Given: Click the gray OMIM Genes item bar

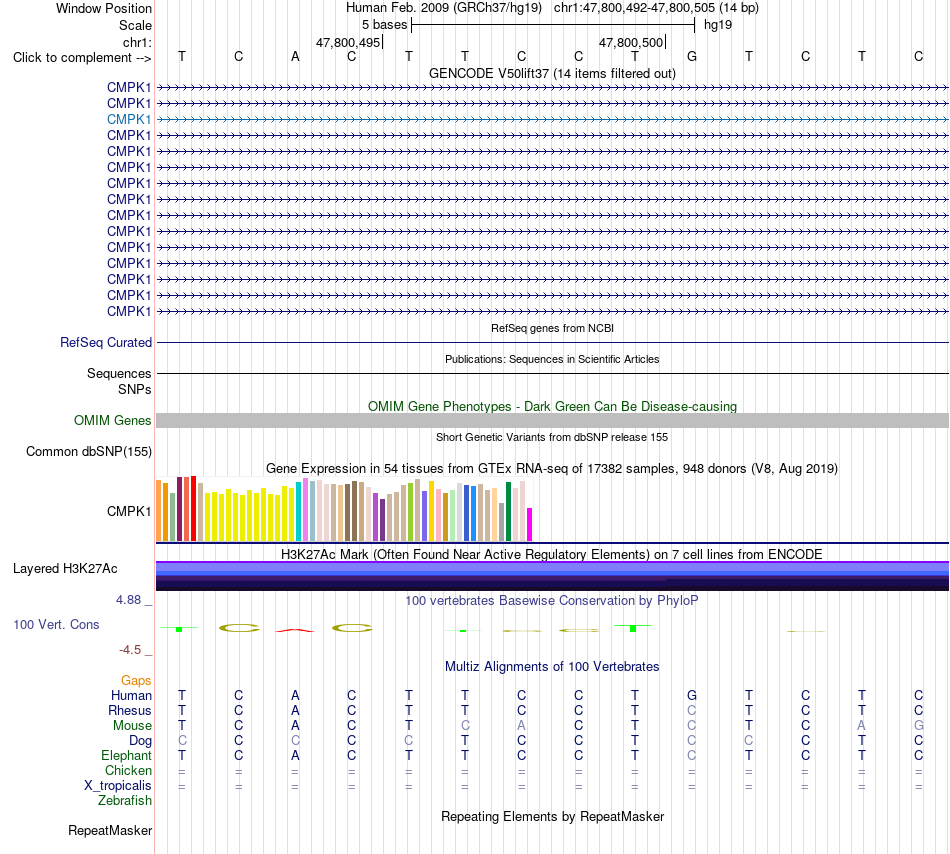Looking at the screenshot, I should click(552, 420).
